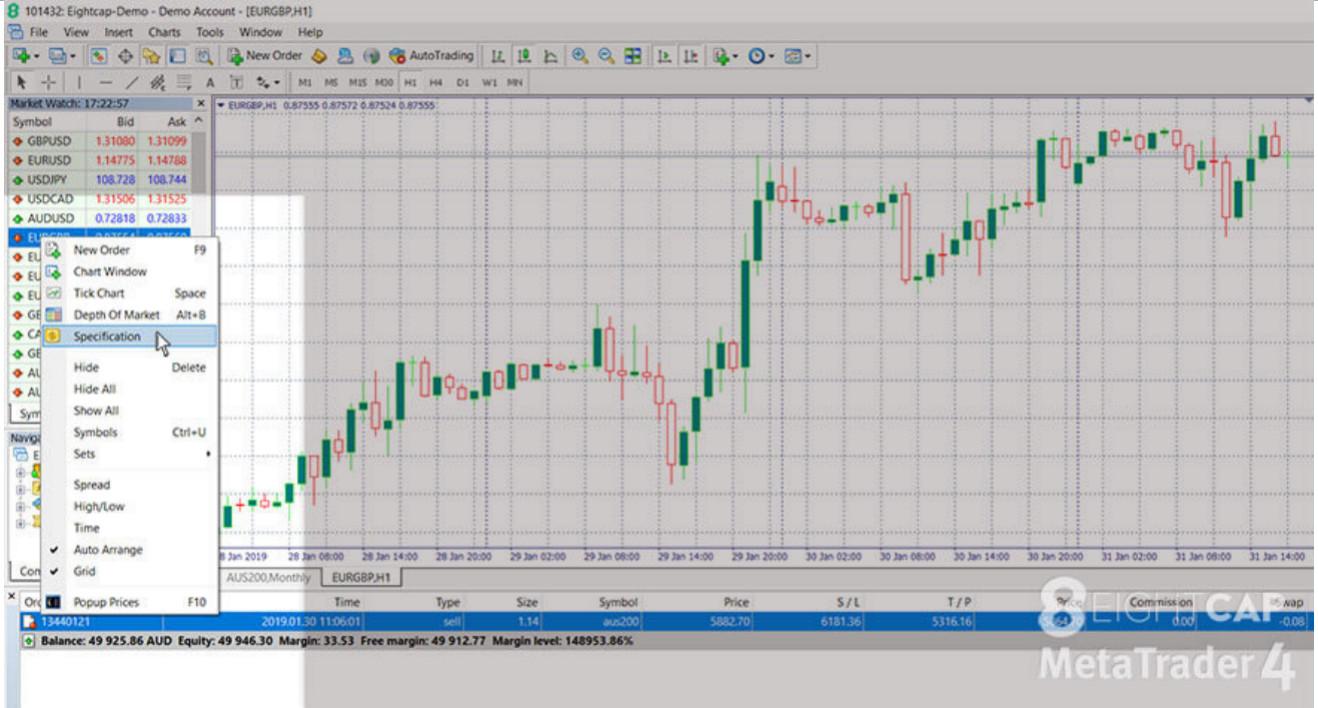
Task: Select the H4 timeframe button
Action: (436, 83)
